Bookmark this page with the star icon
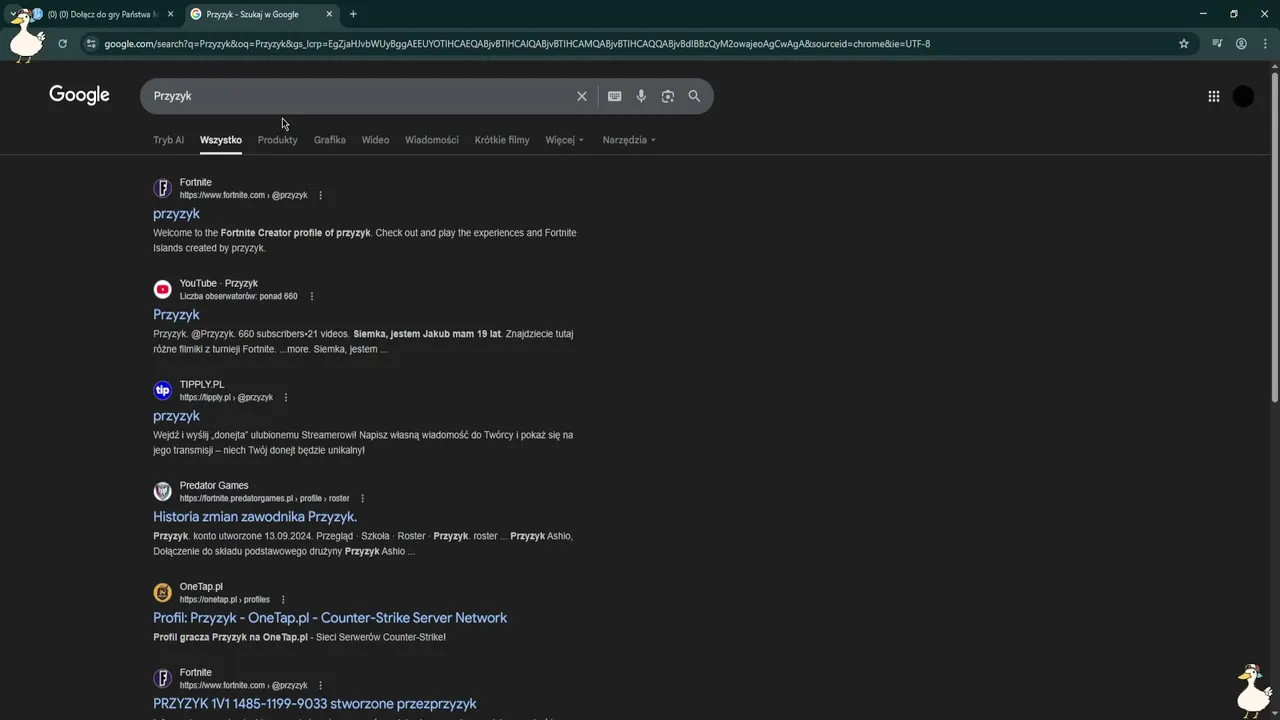 pos(1184,44)
